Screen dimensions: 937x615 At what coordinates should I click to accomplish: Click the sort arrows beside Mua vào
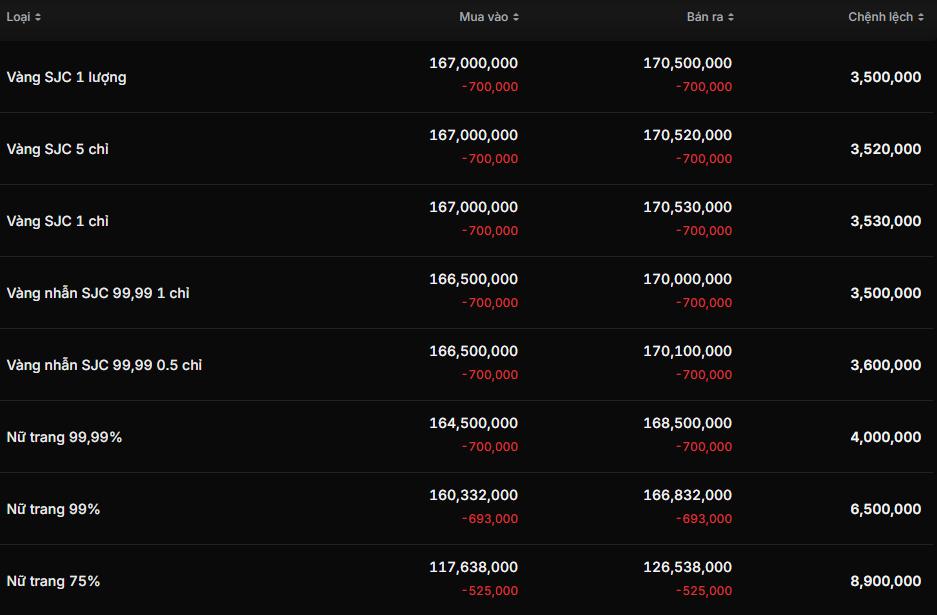coord(516,17)
